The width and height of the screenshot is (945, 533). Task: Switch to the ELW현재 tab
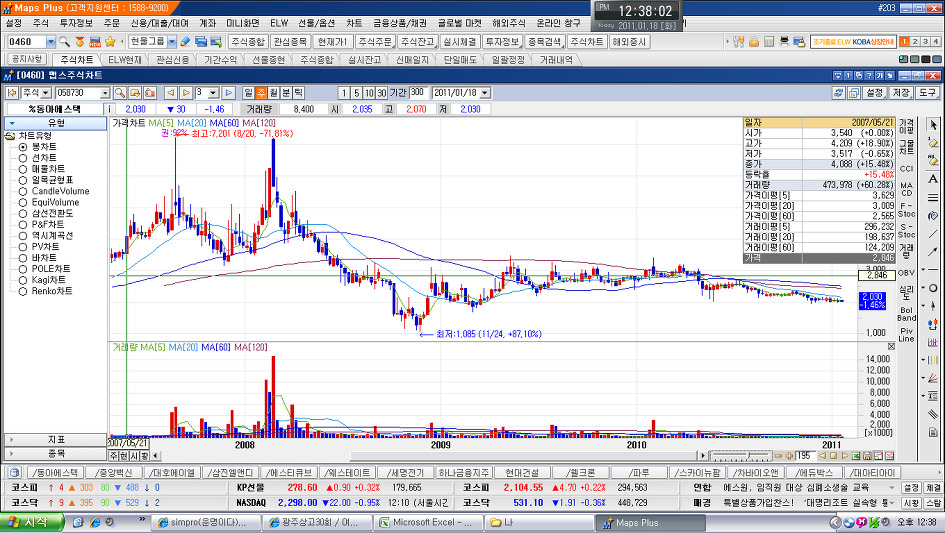pyautogui.click(x=126, y=59)
